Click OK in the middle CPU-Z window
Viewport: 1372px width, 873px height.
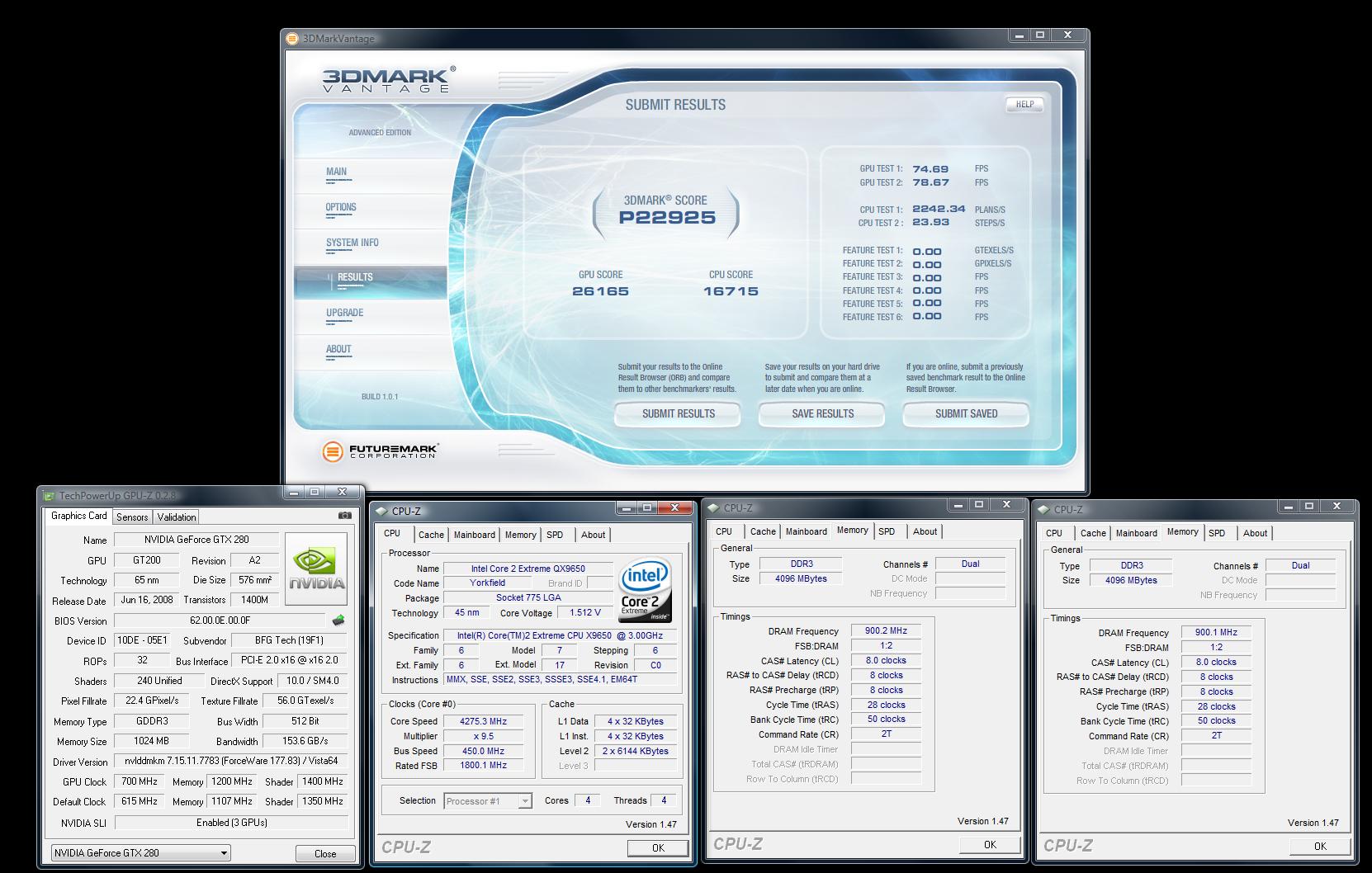click(990, 844)
